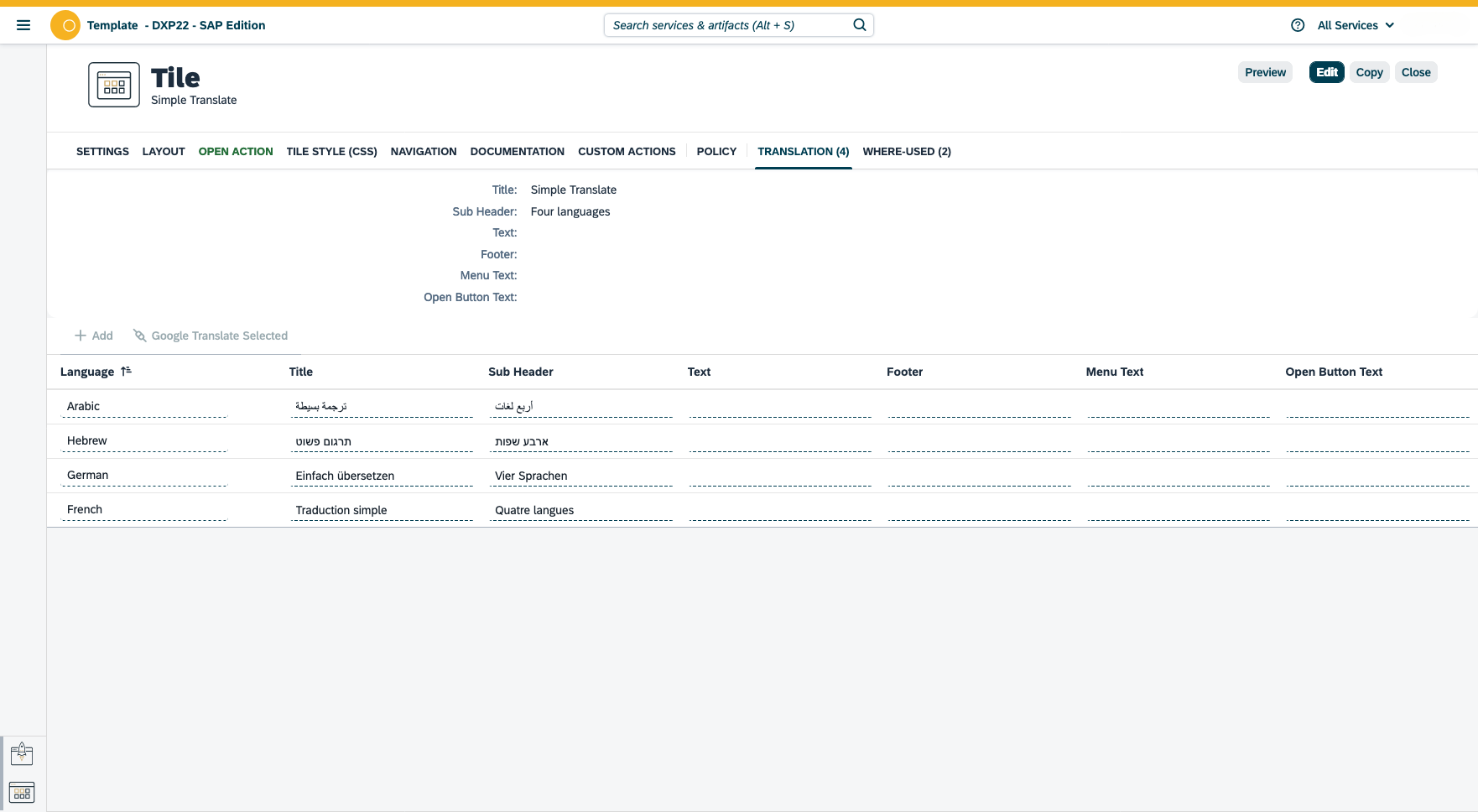Screen dimensions: 1478x812
Task: Click the search magnifier icon
Action: (x=860, y=25)
